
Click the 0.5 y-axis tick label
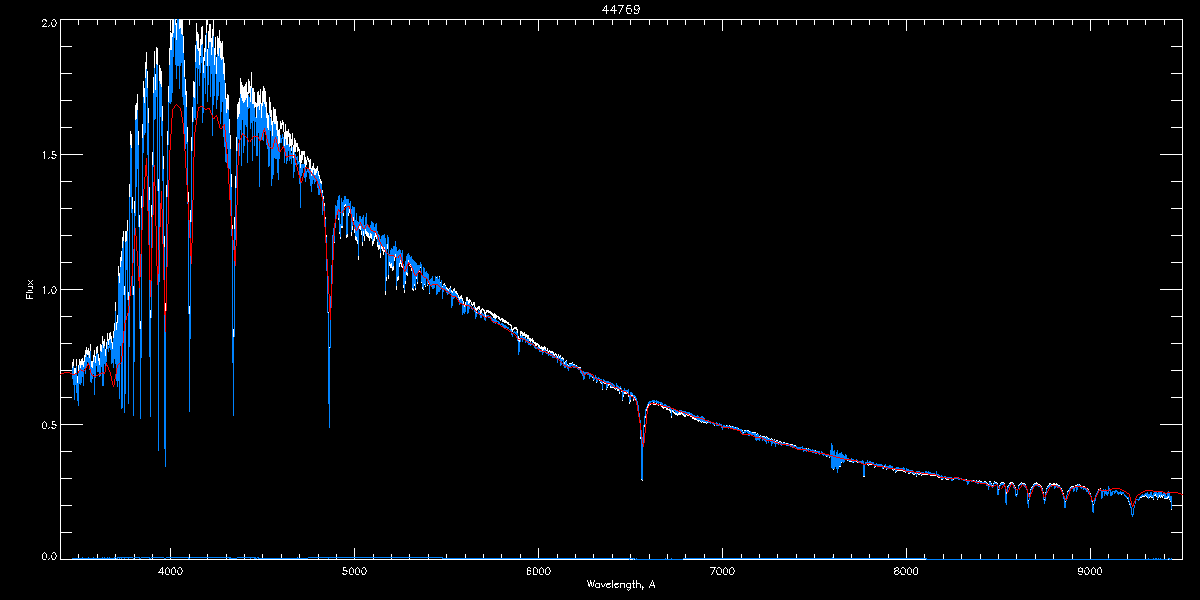[48, 424]
